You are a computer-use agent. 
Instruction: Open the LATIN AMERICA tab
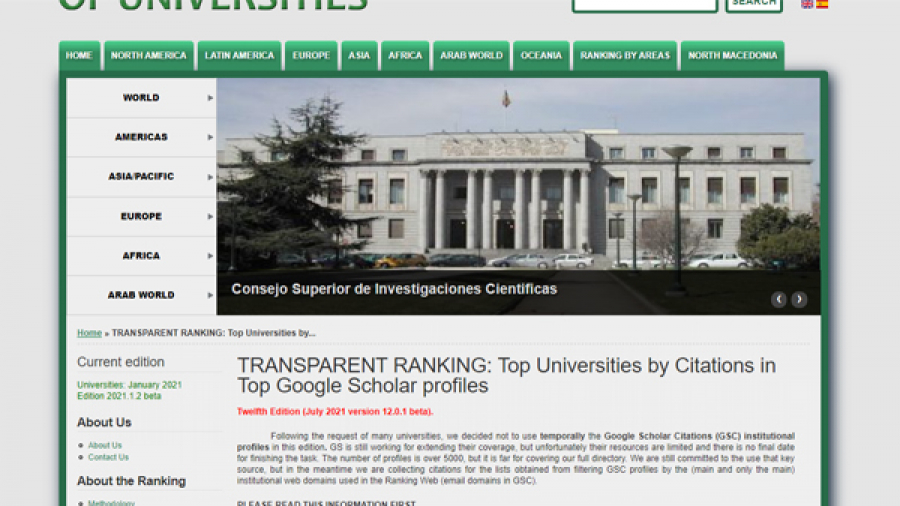click(239, 56)
